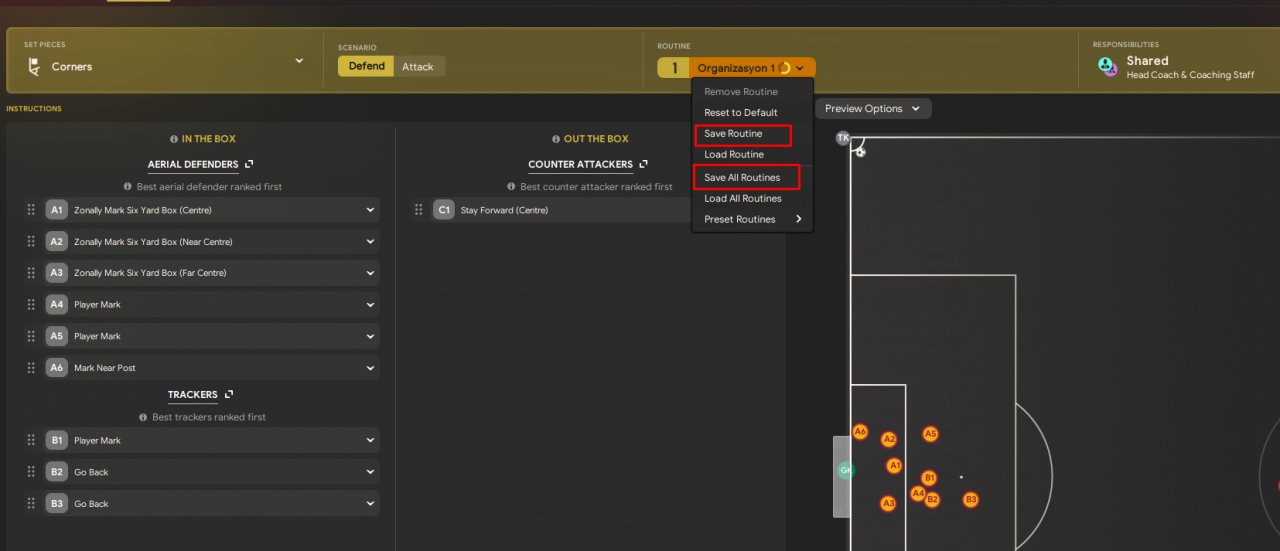Viewport: 1280px width, 551px height.
Task: Click the info icon beside In The Box
Action: coord(174,139)
